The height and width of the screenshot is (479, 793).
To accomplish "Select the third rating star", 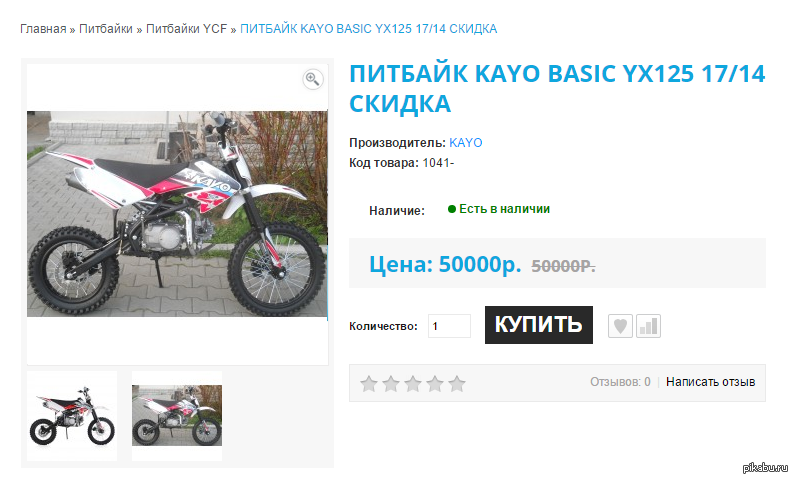I will (x=413, y=384).
